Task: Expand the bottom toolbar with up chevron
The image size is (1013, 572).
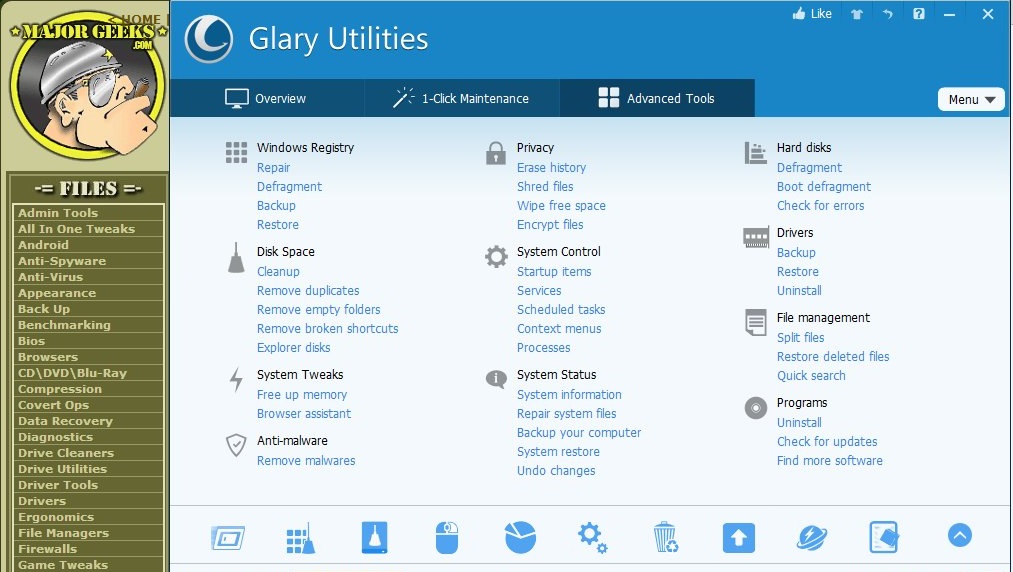Action: click(959, 535)
